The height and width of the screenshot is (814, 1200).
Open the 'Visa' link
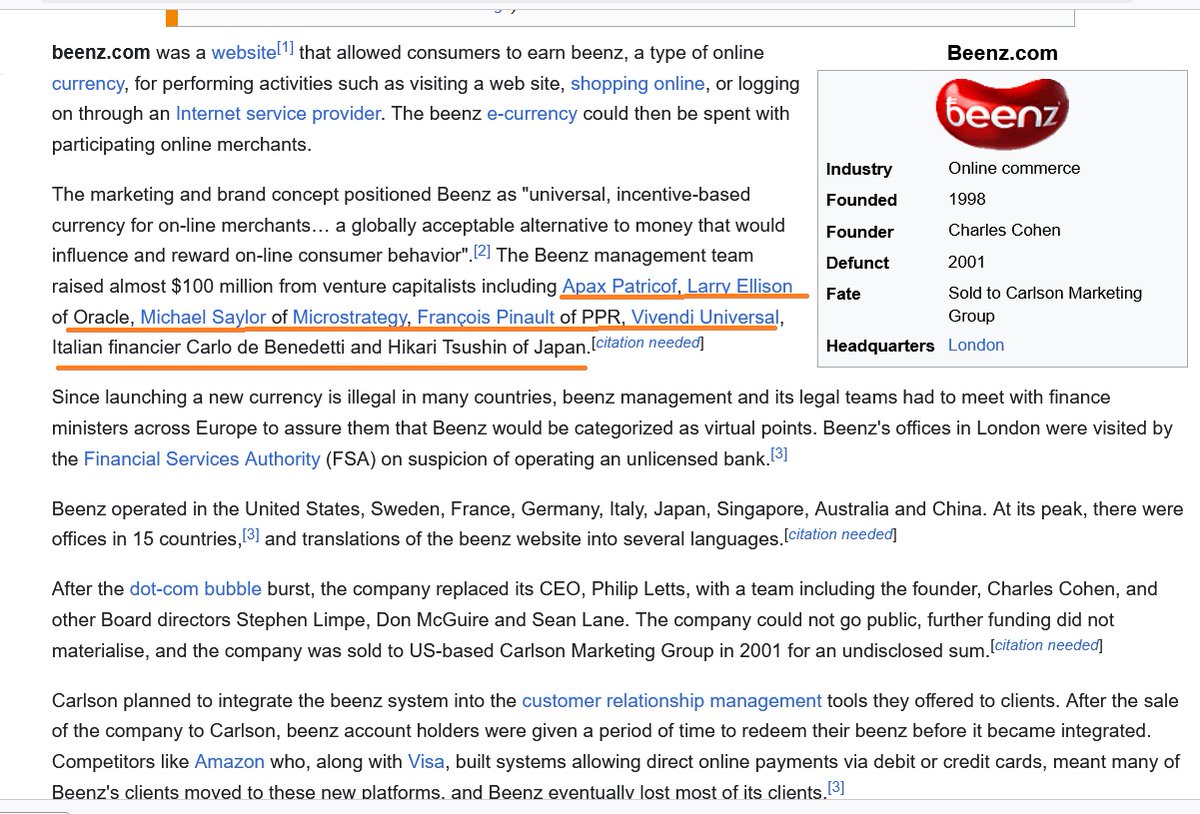coord(426,762)
